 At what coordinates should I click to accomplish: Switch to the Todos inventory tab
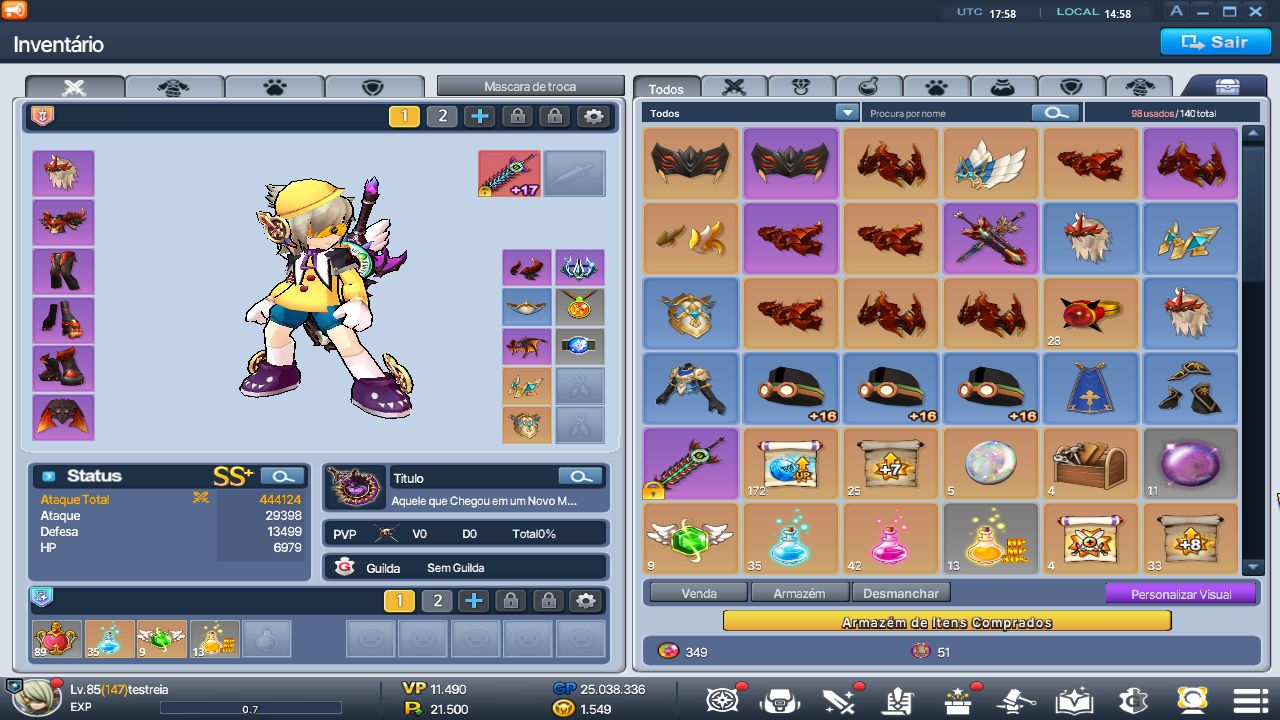(x=666, y=88)
